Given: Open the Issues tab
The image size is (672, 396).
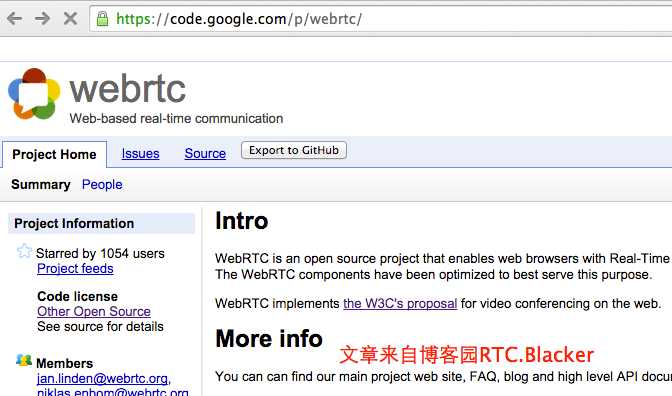Looking at the screenshot, I should coord(141,153).
